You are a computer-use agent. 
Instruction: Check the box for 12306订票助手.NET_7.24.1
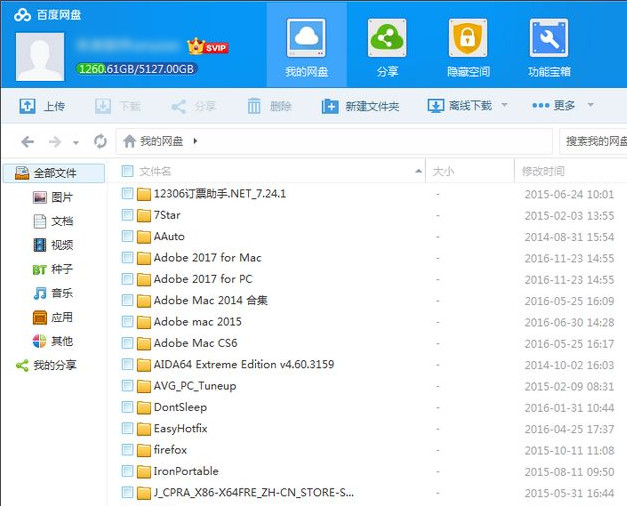pos(128,194)
